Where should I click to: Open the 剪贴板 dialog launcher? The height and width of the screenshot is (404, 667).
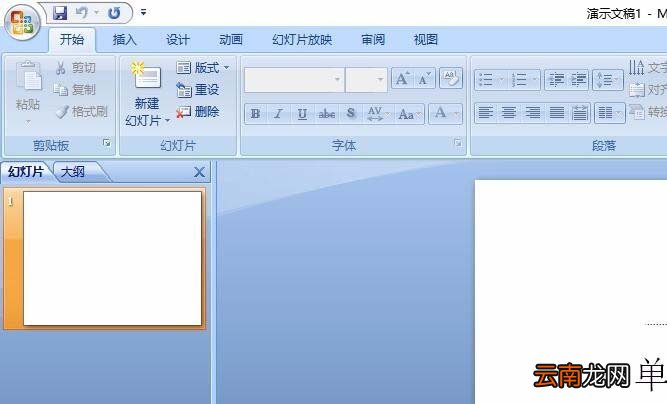click(107, 143)
